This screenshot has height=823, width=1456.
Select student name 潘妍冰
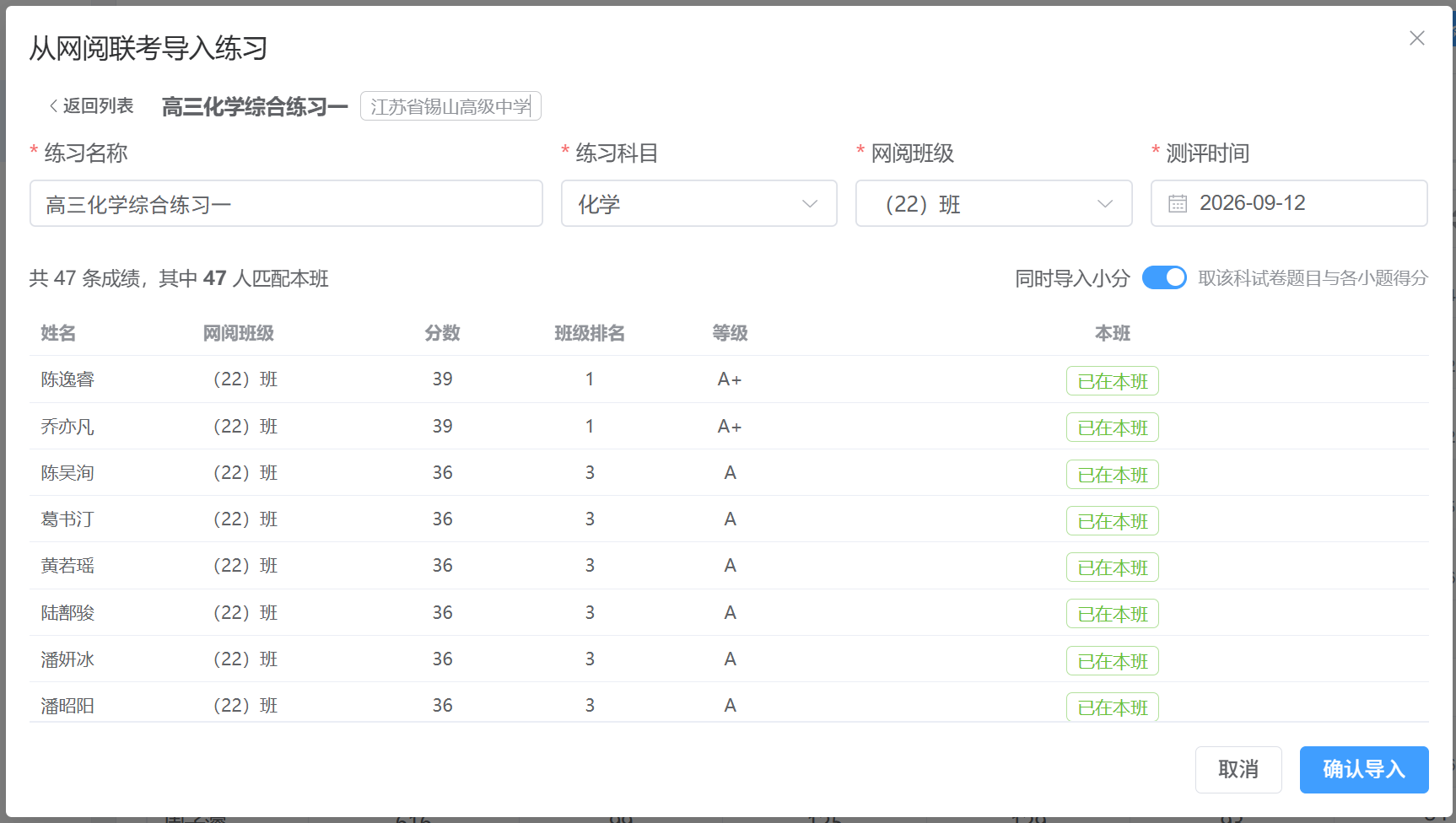tap(67, 659)
